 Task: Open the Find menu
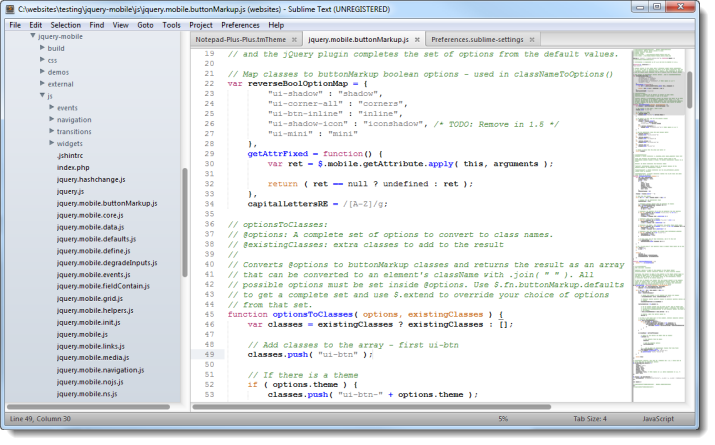pyautogui.click(x=97, y=25)
